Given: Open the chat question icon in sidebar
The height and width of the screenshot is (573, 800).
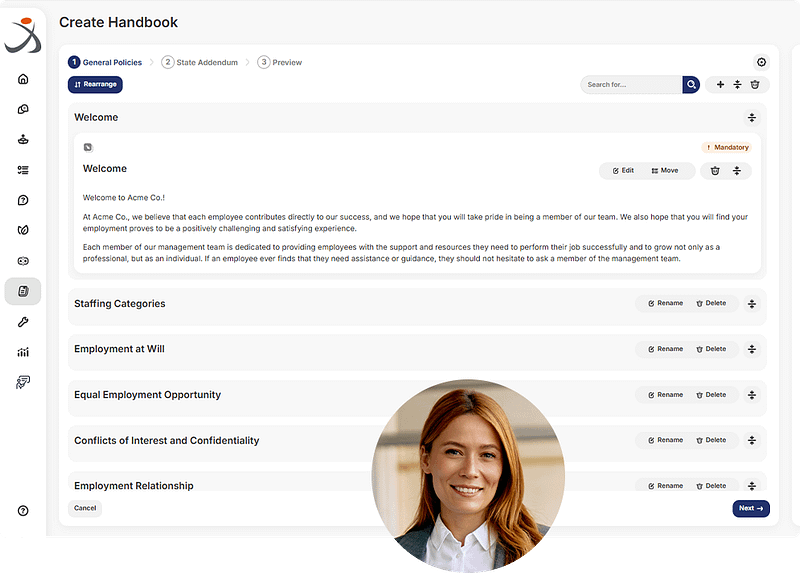Looking at the screenshot, I should pyautogui.click(x=23, y=200).
